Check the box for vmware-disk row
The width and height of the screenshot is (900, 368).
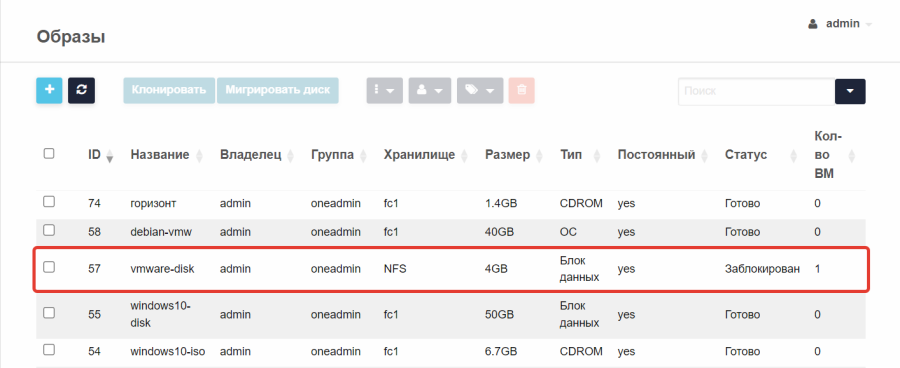click(x=49, y=267)
